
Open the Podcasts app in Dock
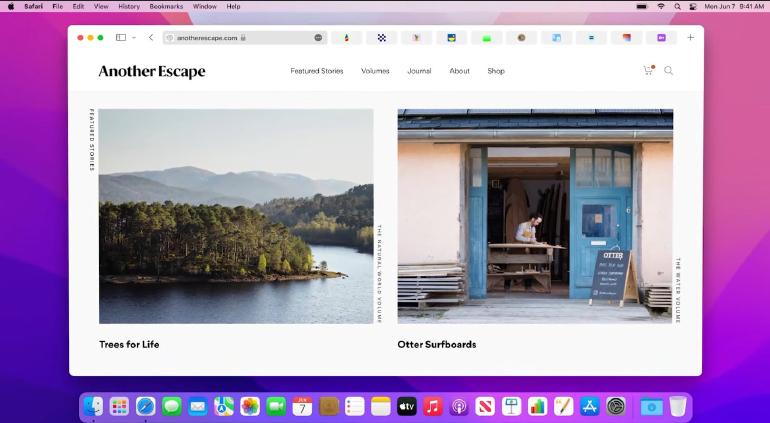(x=459, y=406)
